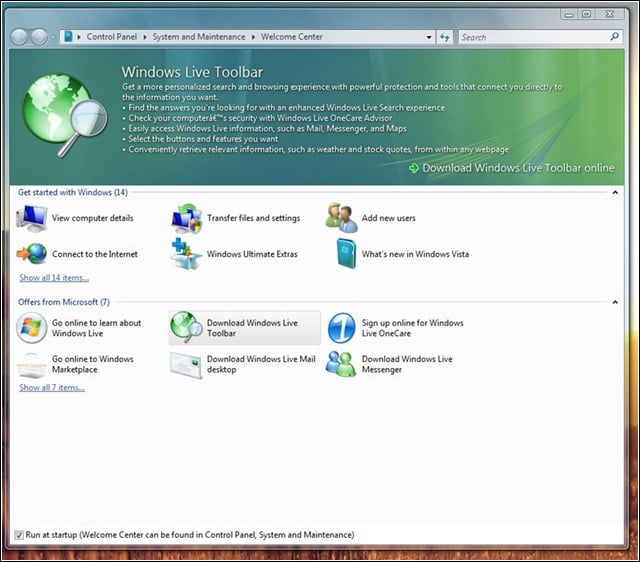Collapse the Offers from Microsoft section
640x562 pixels.
pos(615,302)
